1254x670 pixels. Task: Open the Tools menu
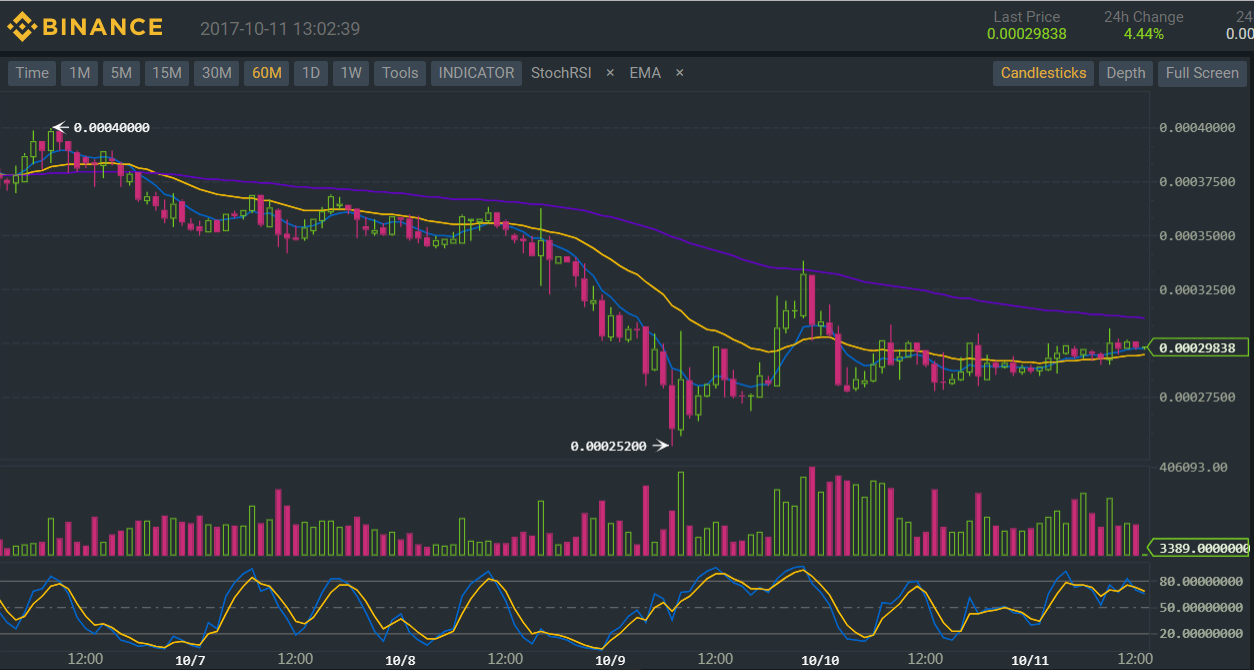(x=400, y=73)
